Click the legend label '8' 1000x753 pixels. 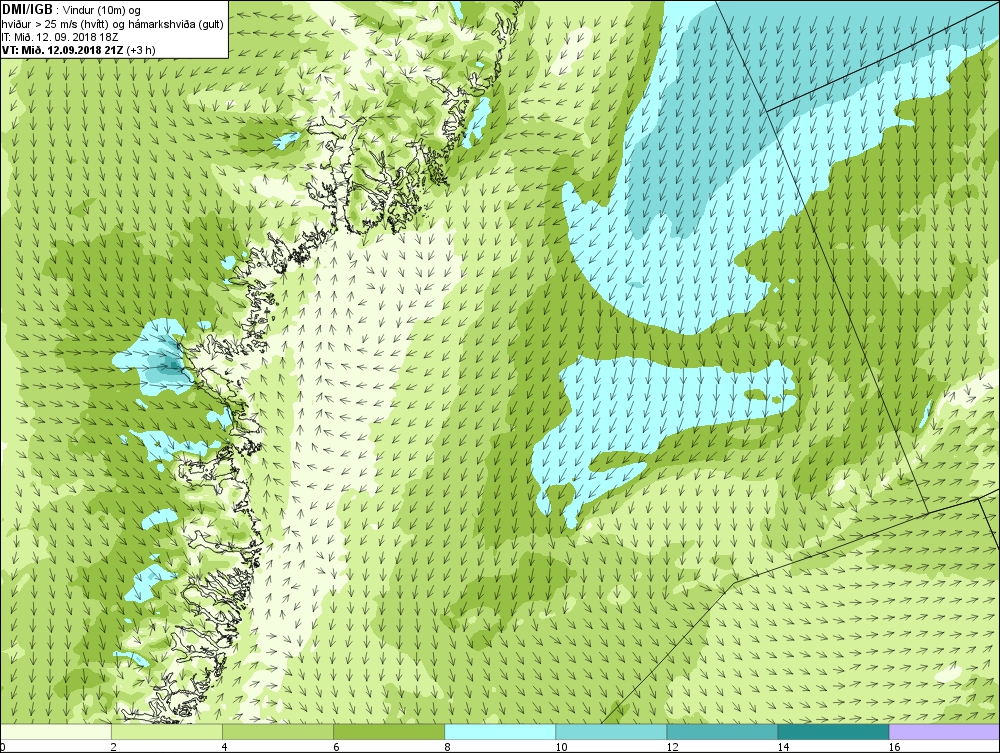tap(446, 747)
